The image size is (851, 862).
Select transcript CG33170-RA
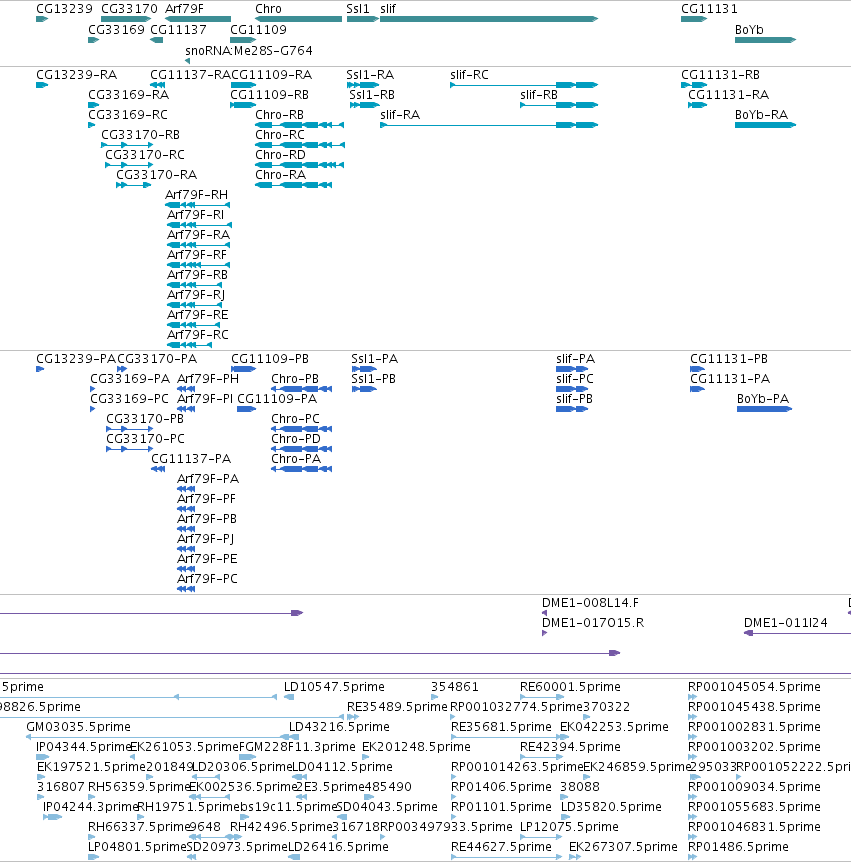[134, 185]
